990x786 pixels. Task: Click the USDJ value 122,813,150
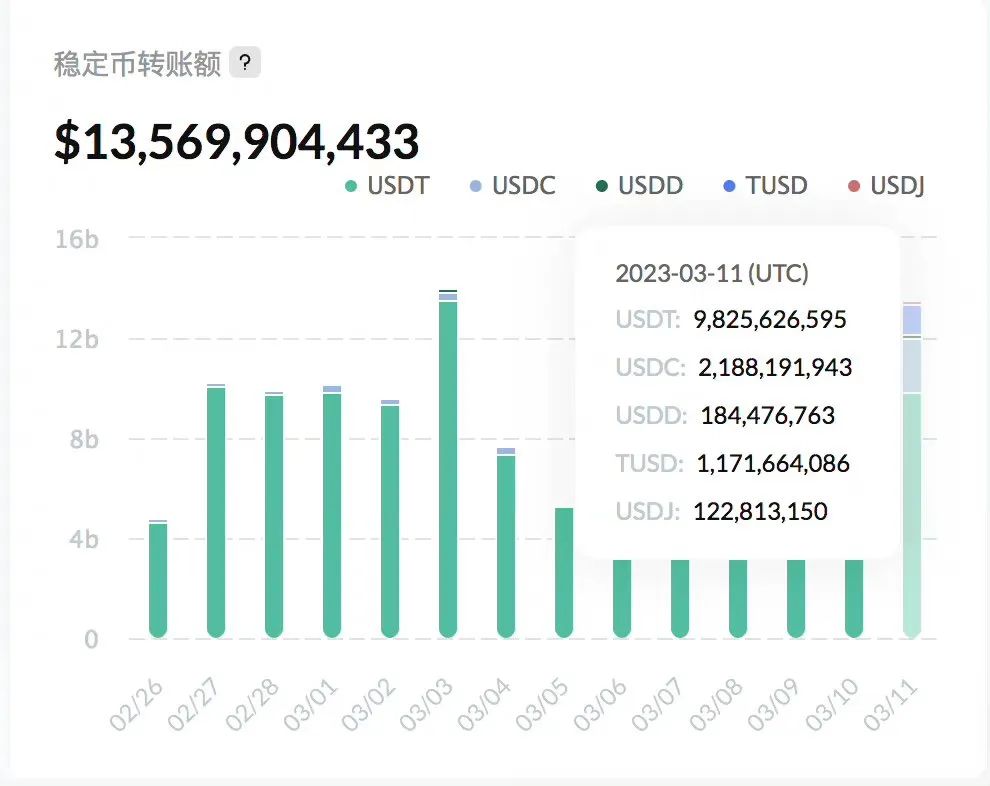pyautogui.click(x=760, y=511)
